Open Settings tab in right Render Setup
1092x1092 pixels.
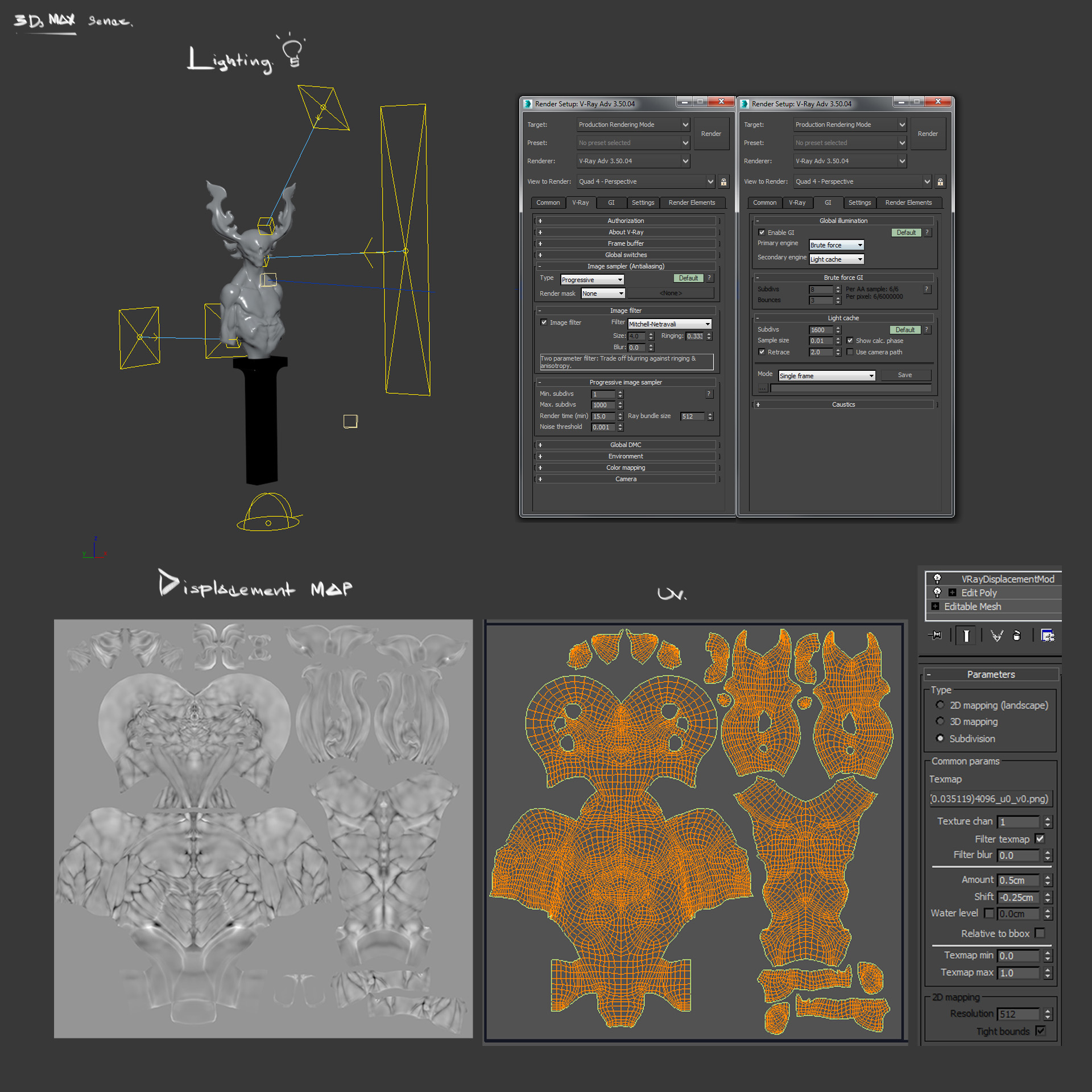859,202
